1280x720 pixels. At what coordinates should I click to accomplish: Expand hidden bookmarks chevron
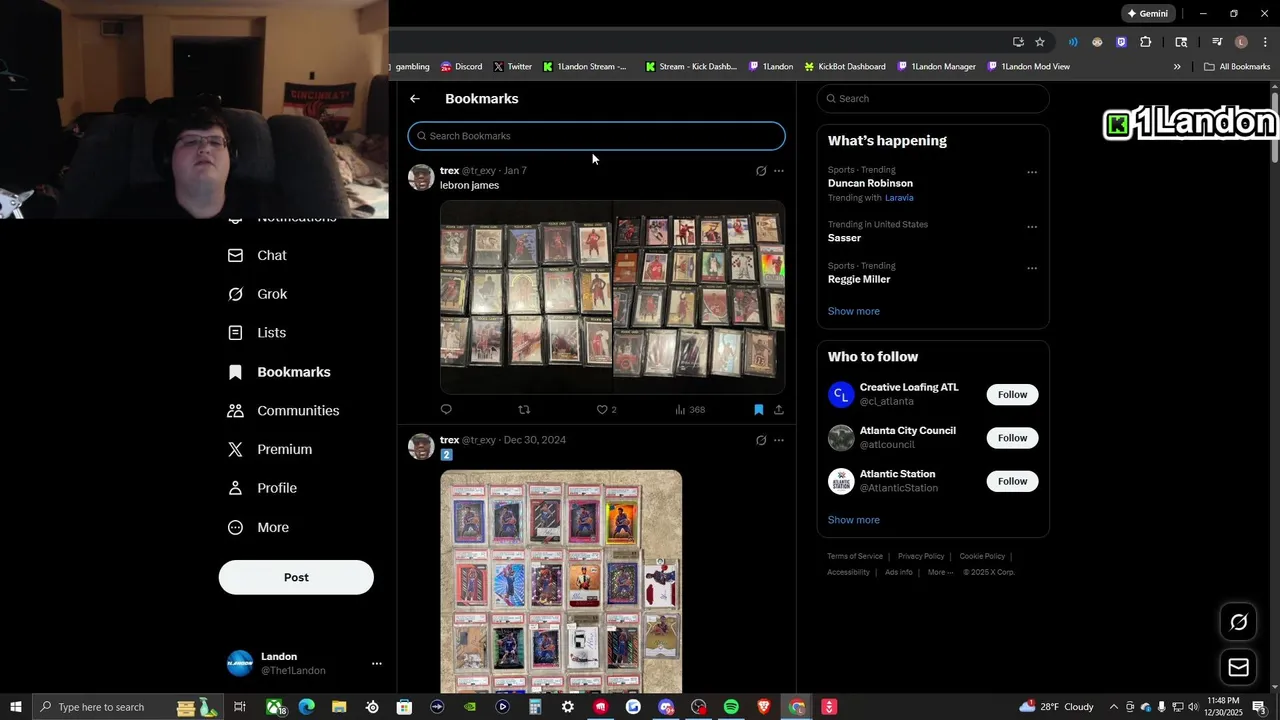(1177, 67)
